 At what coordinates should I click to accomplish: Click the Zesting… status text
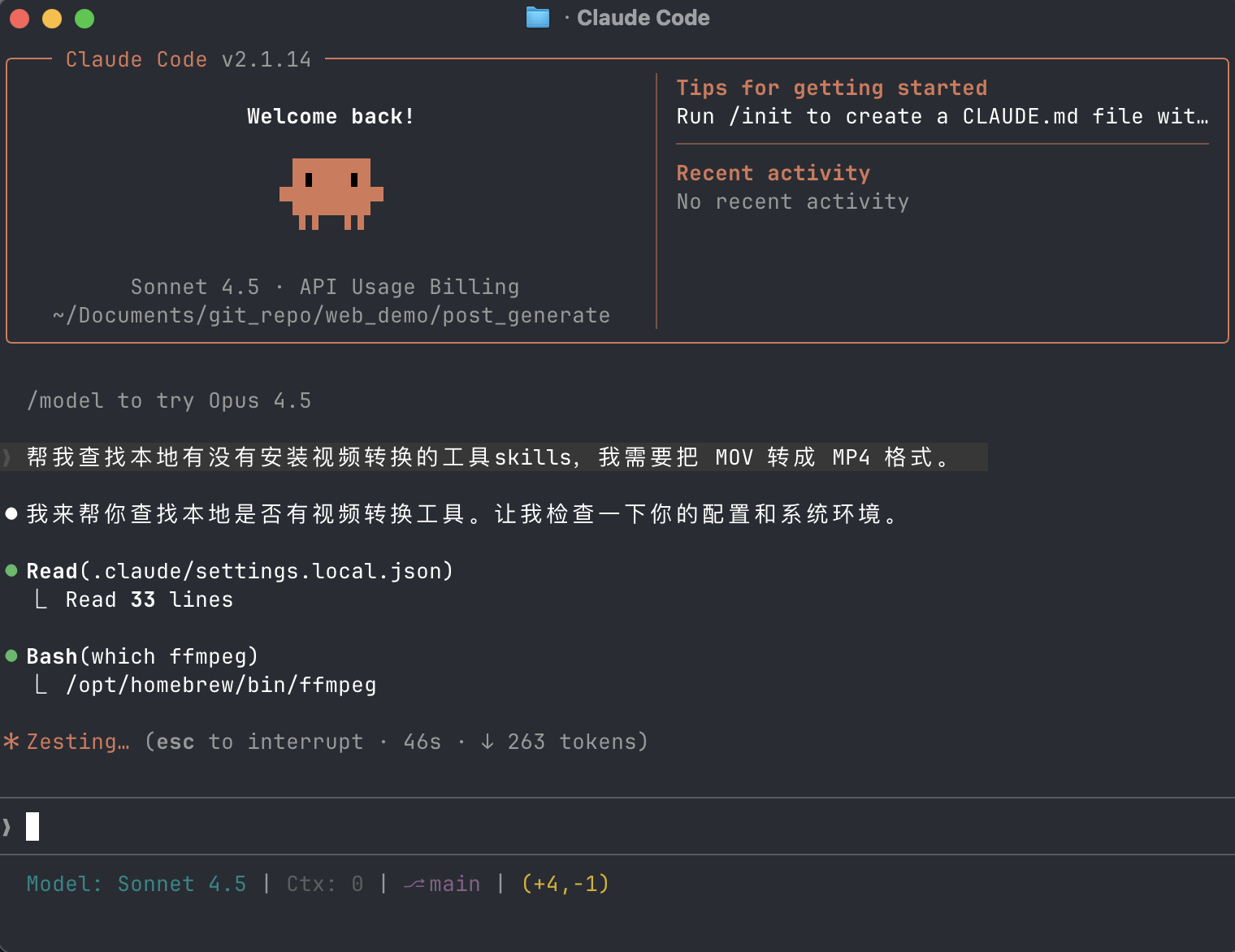click(78, 742)
